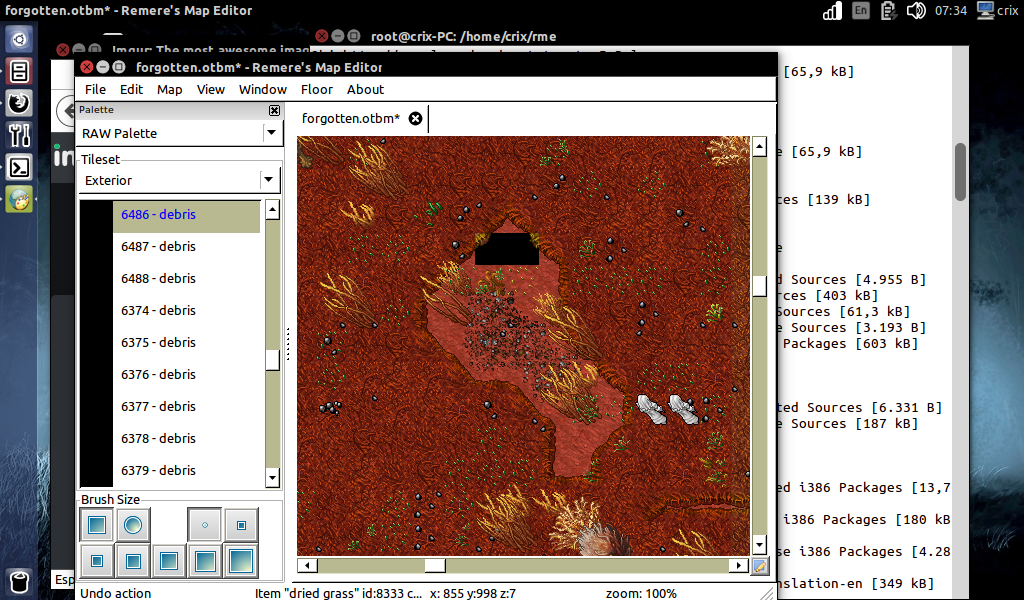The height and width of the screenshot is (600, 1024).
Task: Expand the RAW Palette dropdown
Action: [271, 133]
